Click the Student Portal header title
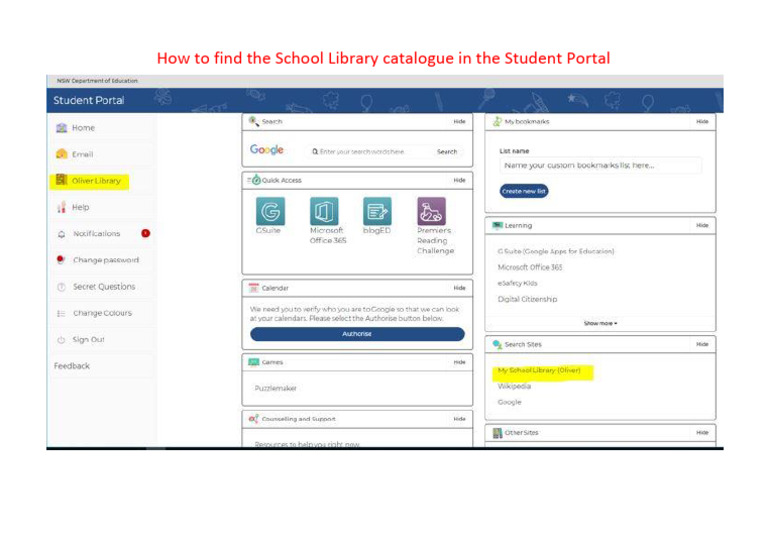 (x=89, y=100)
